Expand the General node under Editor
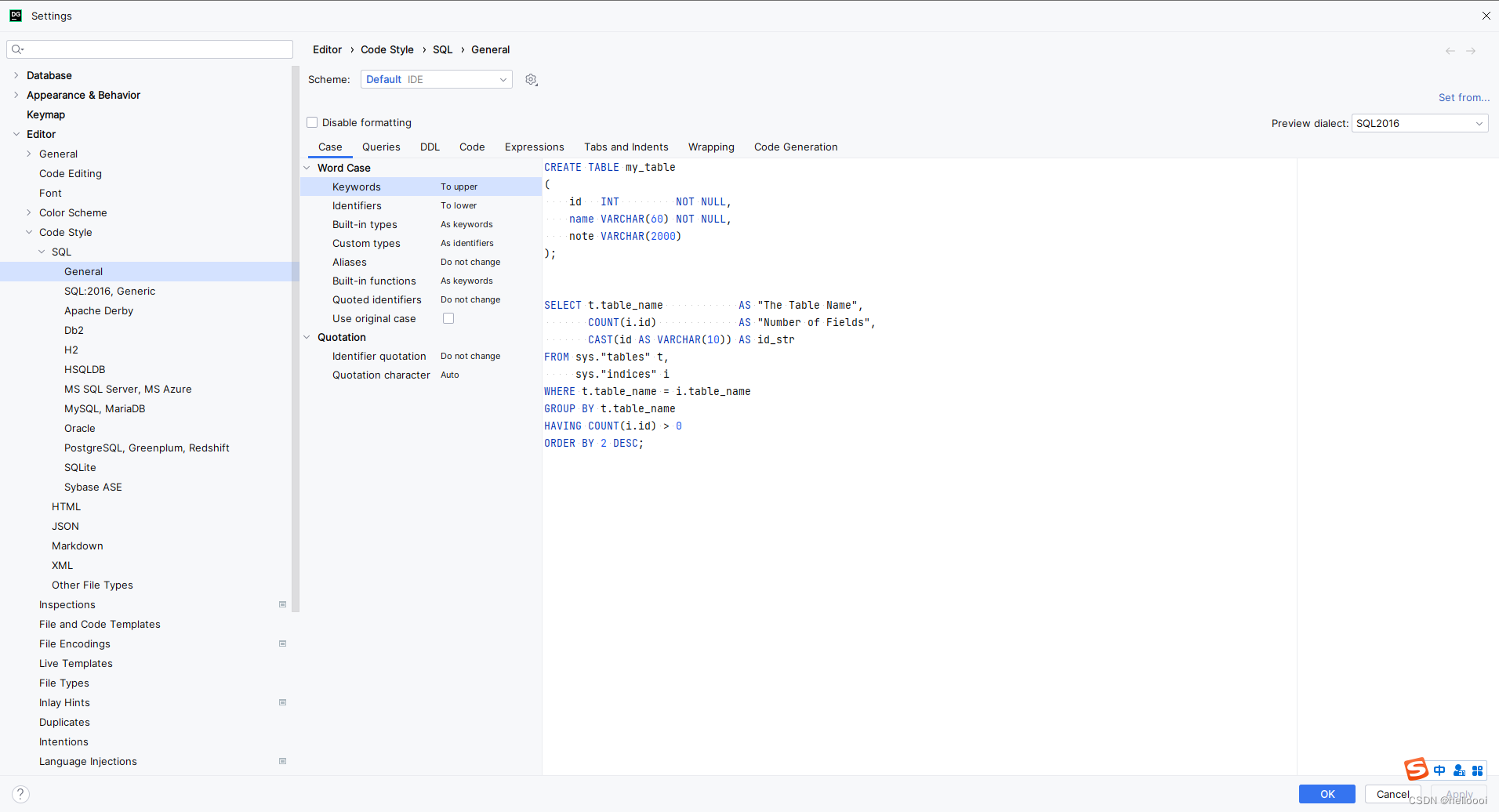The image size is (1499, 812). 29,154
